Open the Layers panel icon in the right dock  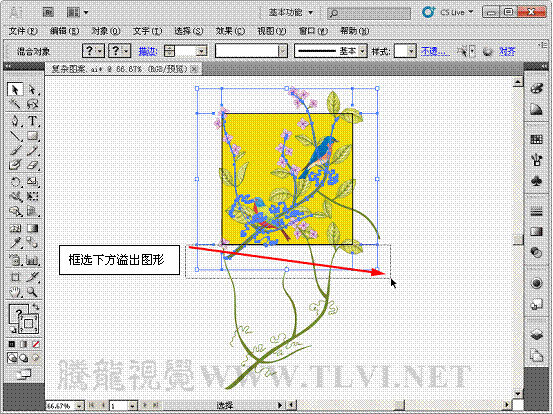(536, 334)
